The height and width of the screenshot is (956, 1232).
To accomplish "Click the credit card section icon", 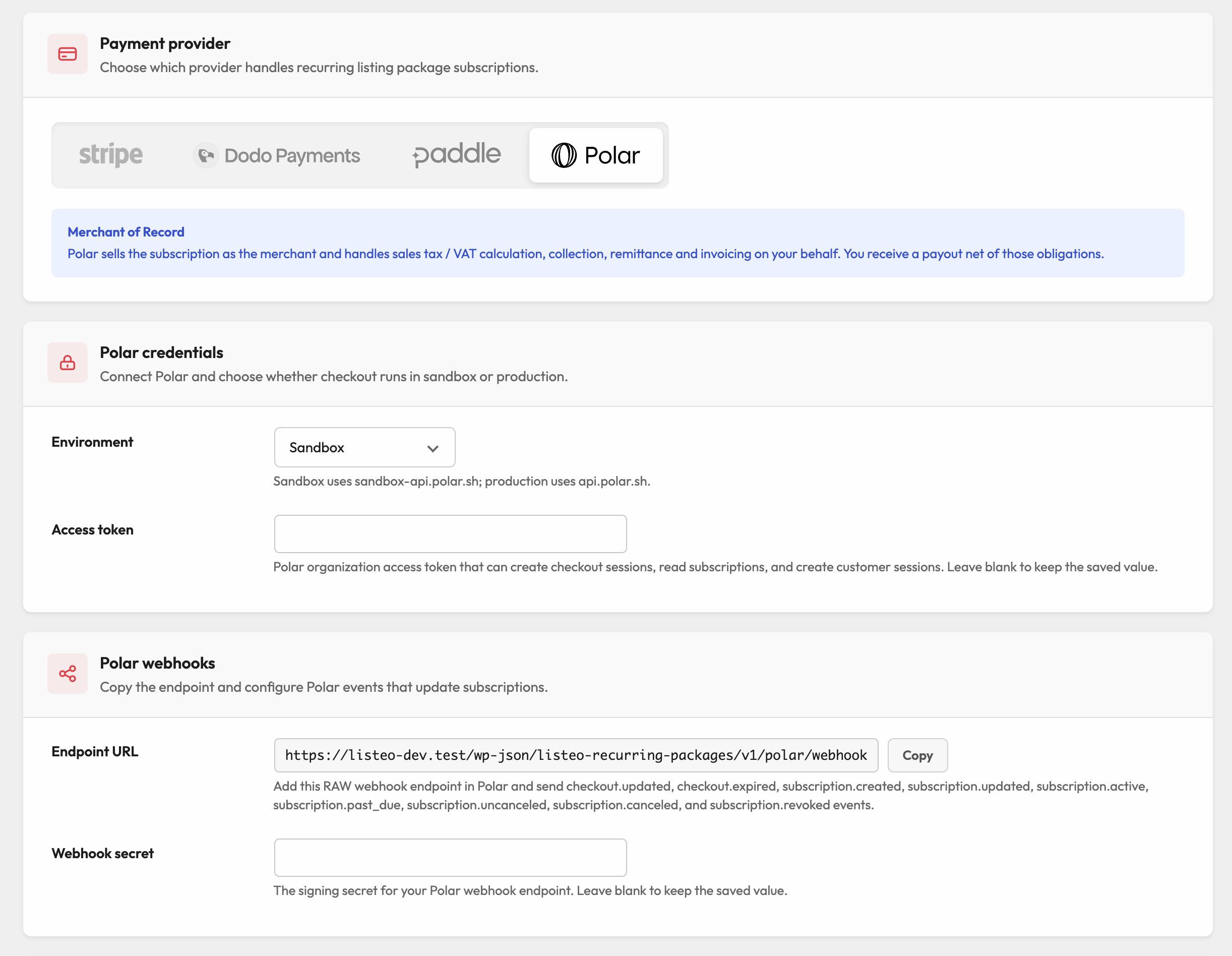I will coord(68,54).
